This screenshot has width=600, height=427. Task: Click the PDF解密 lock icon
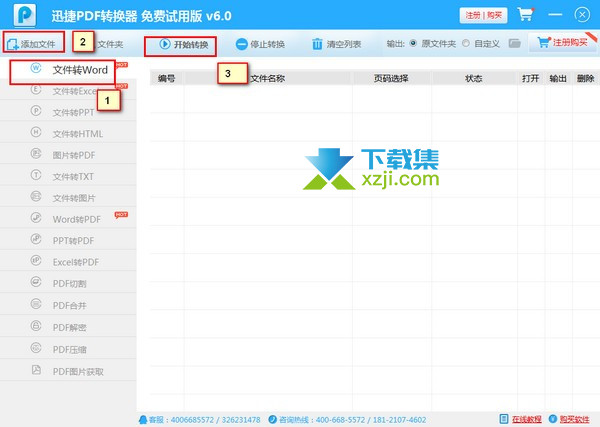[x=36, y=326]
